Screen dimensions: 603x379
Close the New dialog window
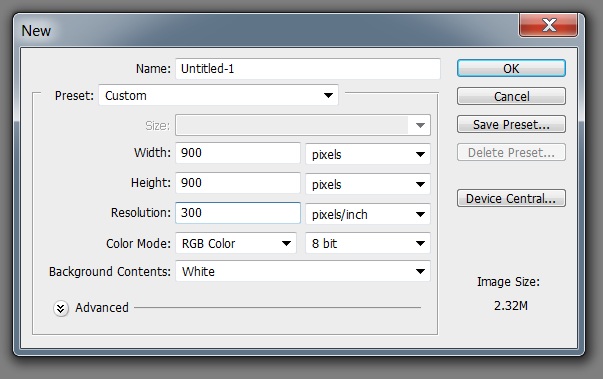[x=548, y=25]
